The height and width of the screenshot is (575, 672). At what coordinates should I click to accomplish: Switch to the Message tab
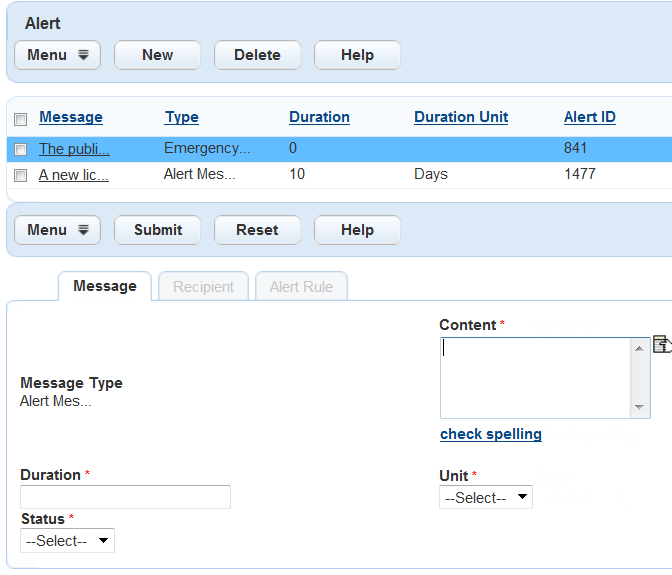point(105,287)
